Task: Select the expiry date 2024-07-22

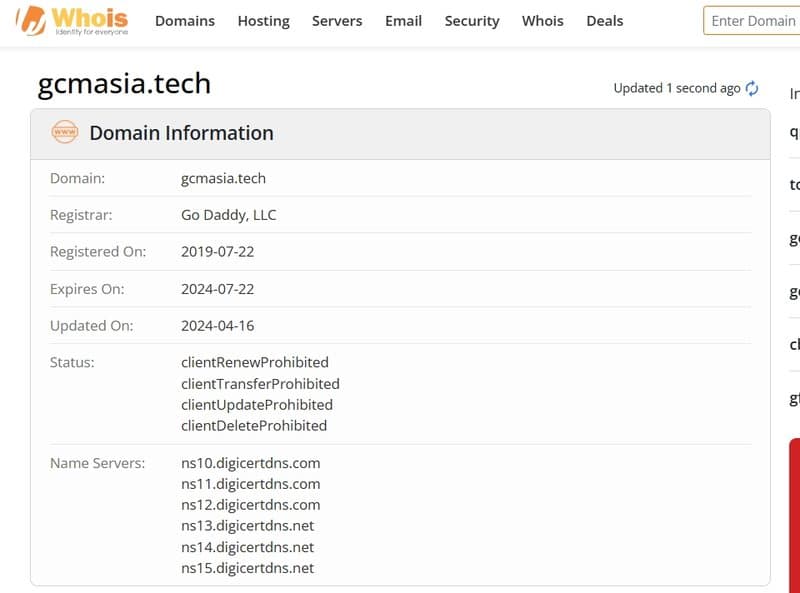Action: (217, 289)
